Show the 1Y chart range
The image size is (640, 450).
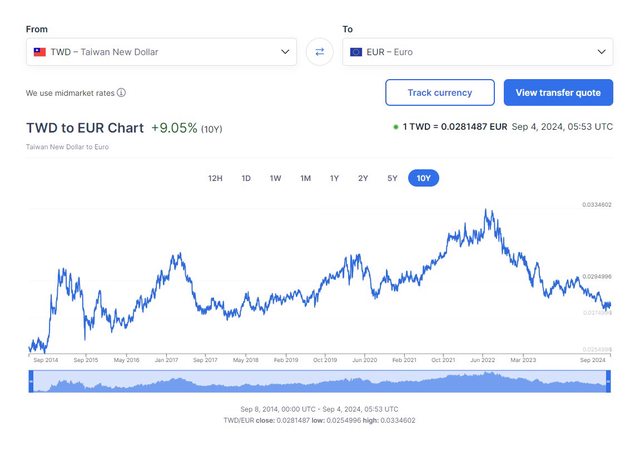(x=334, y=178)
